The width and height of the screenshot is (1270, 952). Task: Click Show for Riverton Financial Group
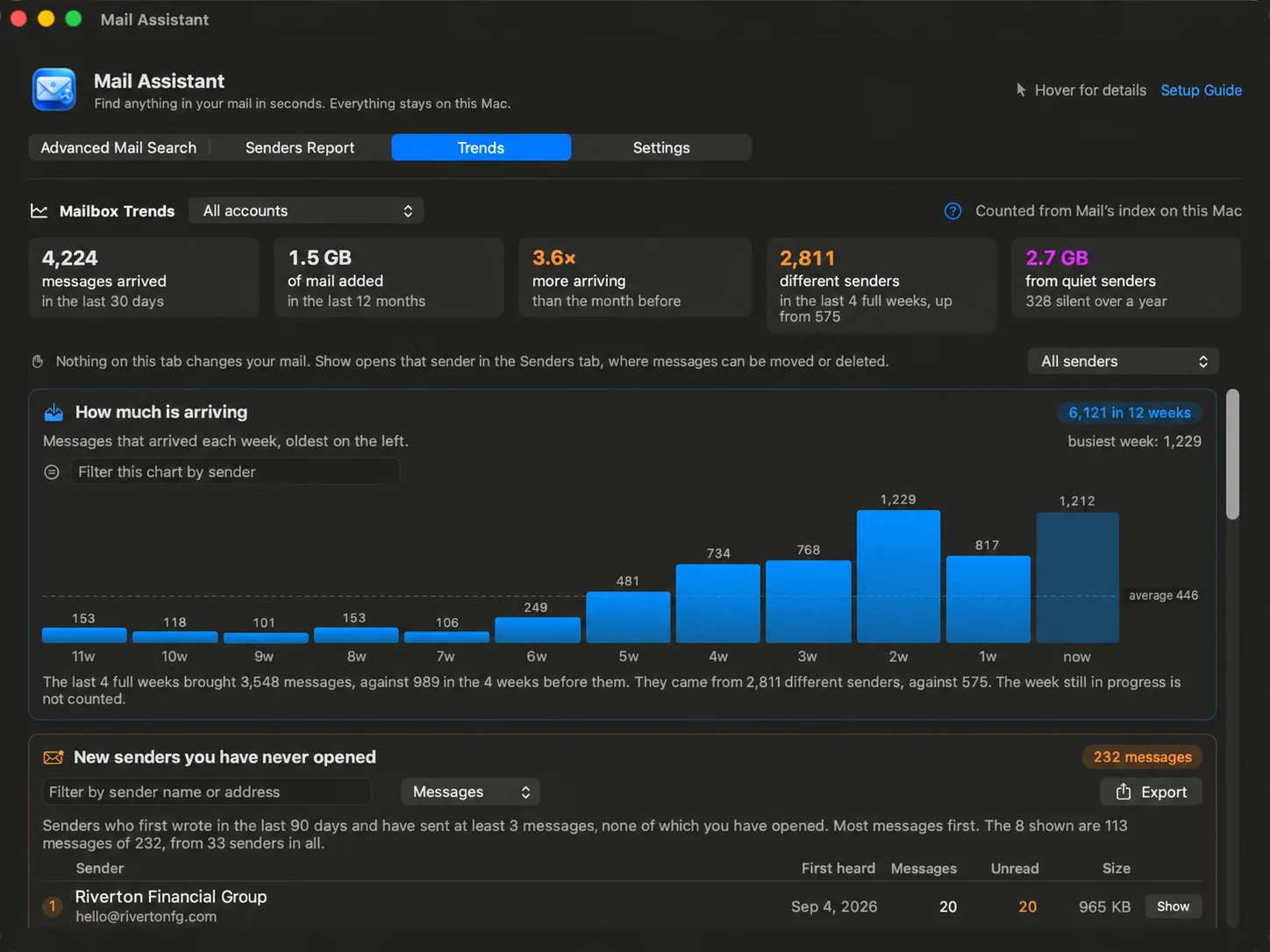tap(1173, 906)
